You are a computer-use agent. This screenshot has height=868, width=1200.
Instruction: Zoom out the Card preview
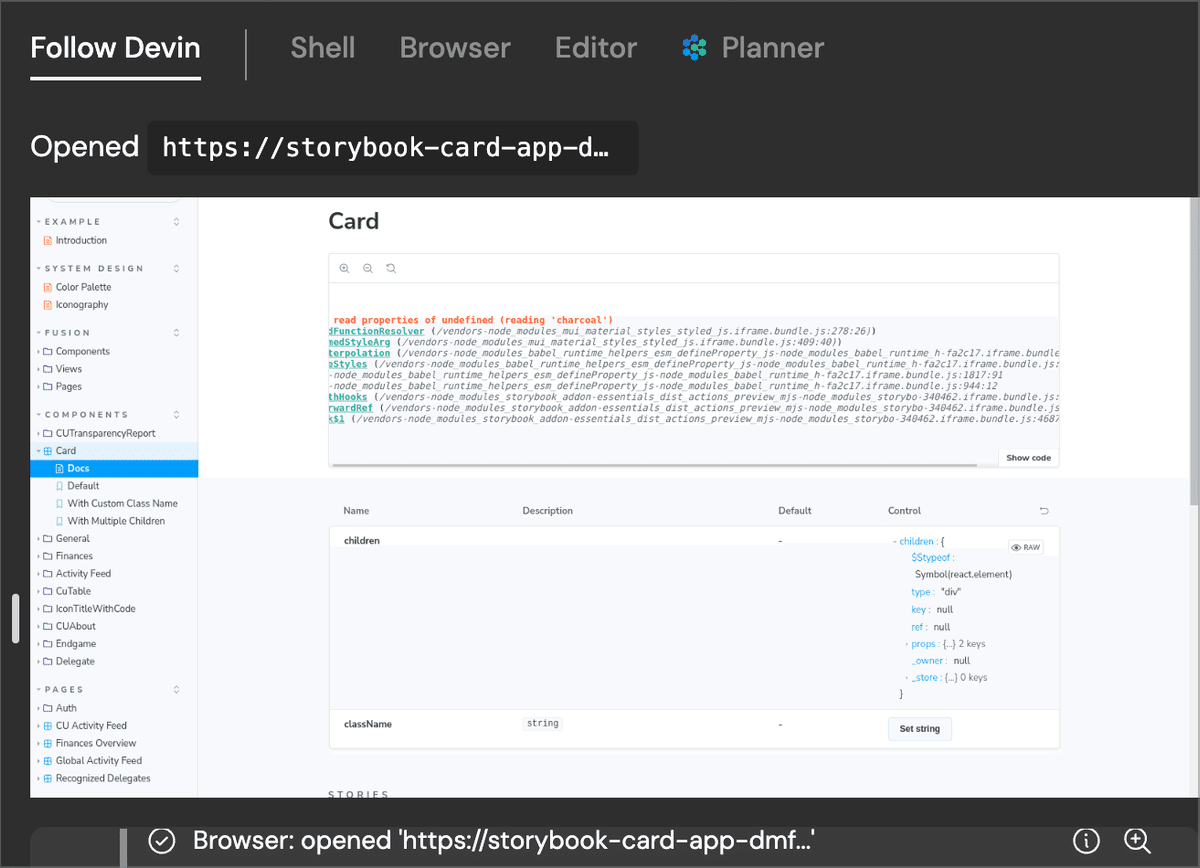(x=368, y=268)
